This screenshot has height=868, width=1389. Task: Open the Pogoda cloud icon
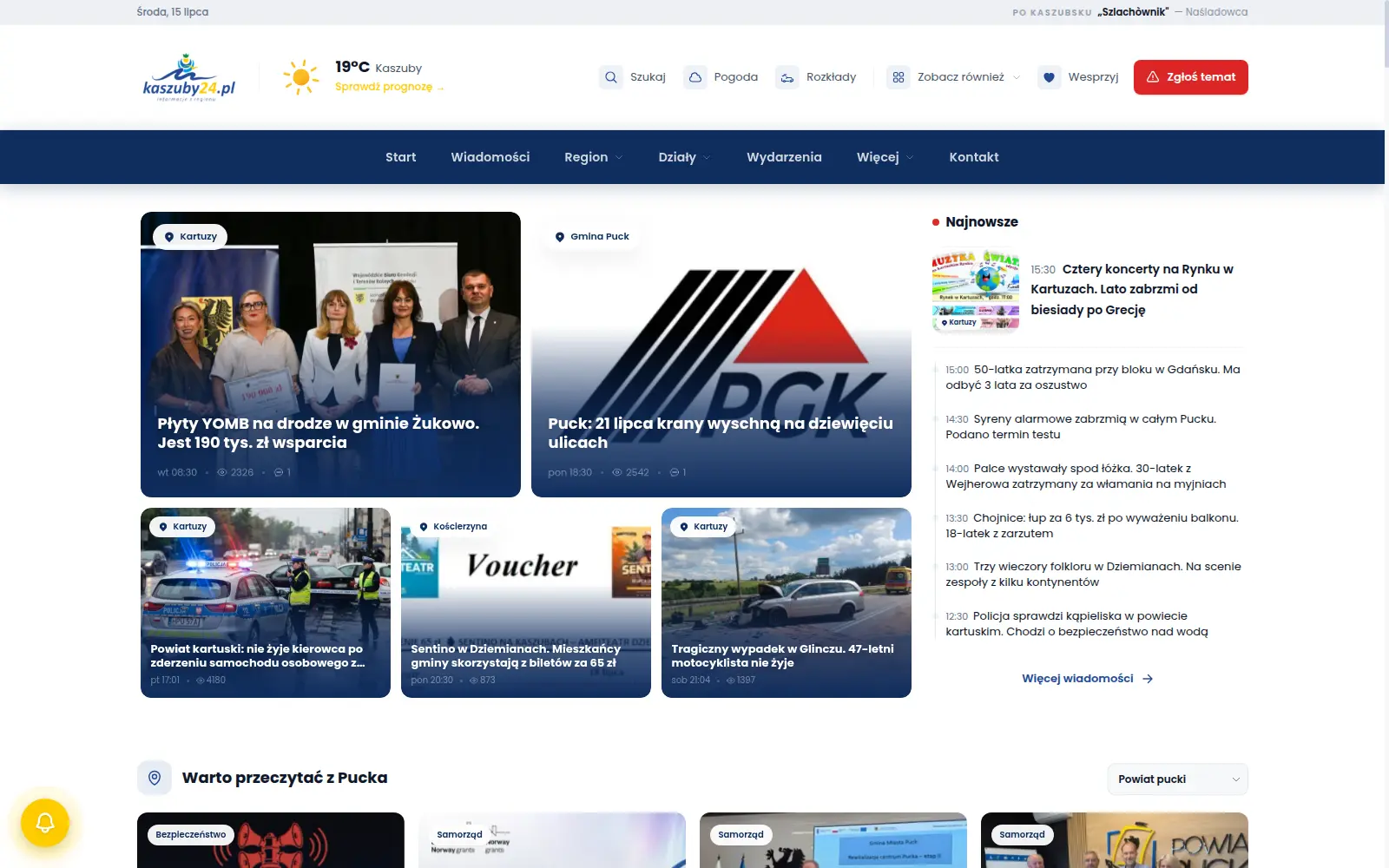pos(695,77)
